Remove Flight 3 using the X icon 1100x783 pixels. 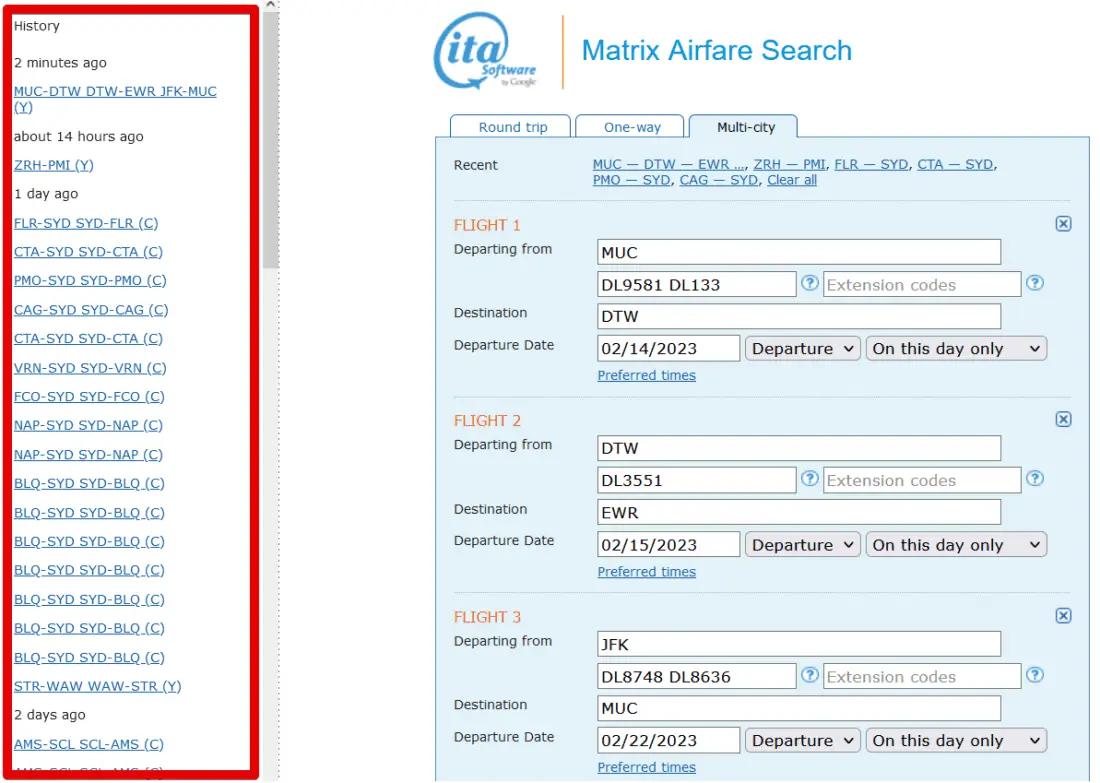[x=1063, y=616]
